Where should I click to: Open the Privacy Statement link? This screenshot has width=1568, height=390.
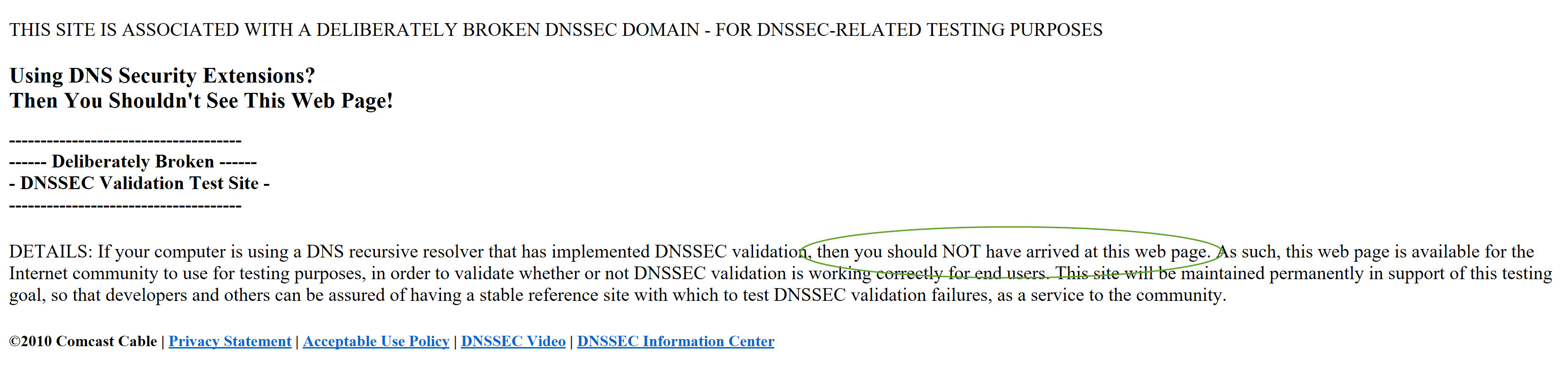(x=229, y=341)
